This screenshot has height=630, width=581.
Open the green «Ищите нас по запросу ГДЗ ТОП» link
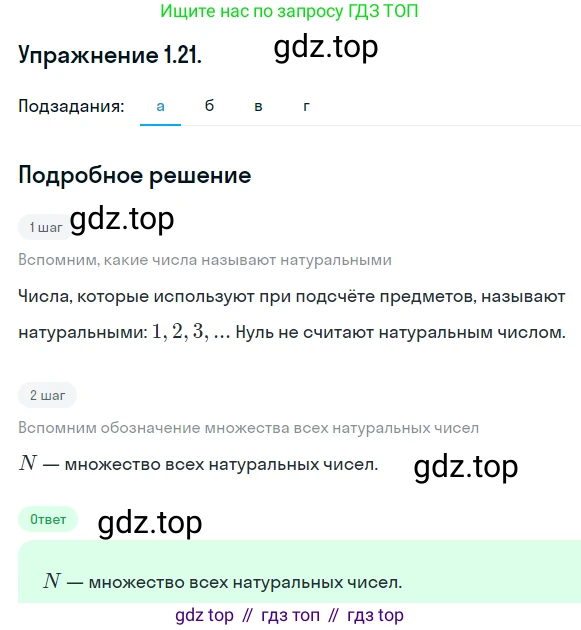pyautogui.click(x=289, y=11)
